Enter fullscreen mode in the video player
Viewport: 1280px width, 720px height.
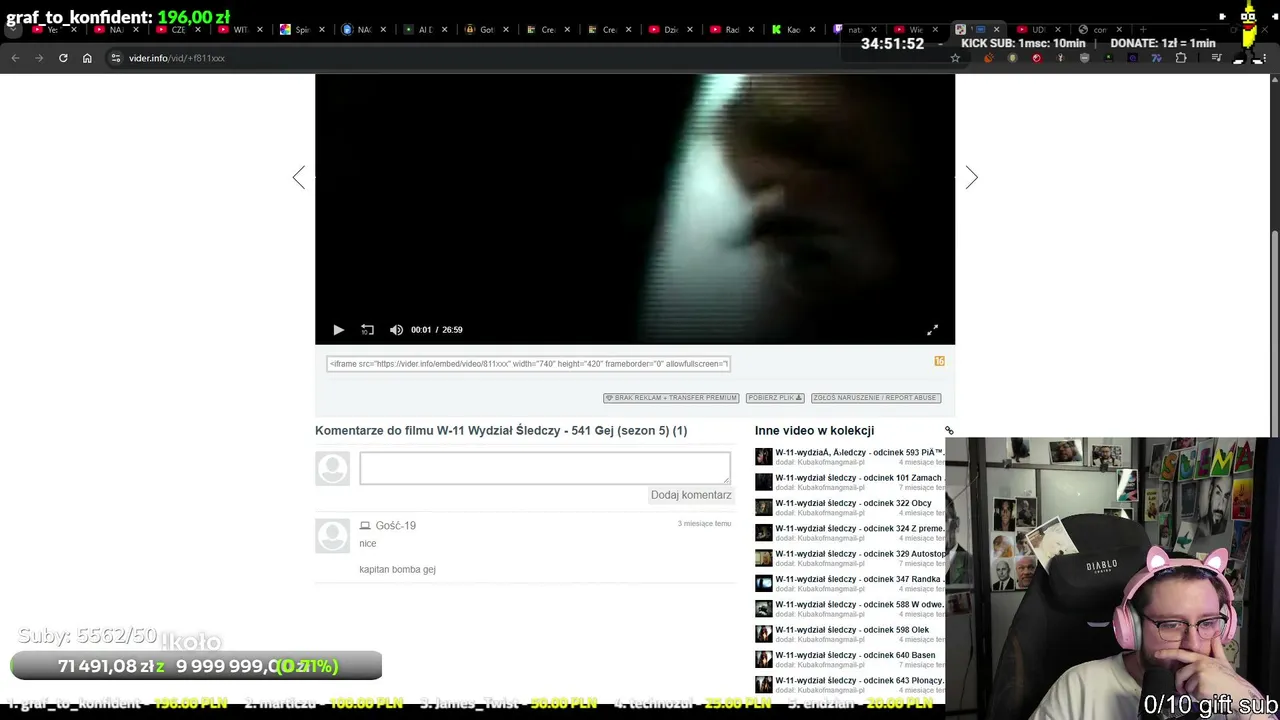click(x=932, y=330)
